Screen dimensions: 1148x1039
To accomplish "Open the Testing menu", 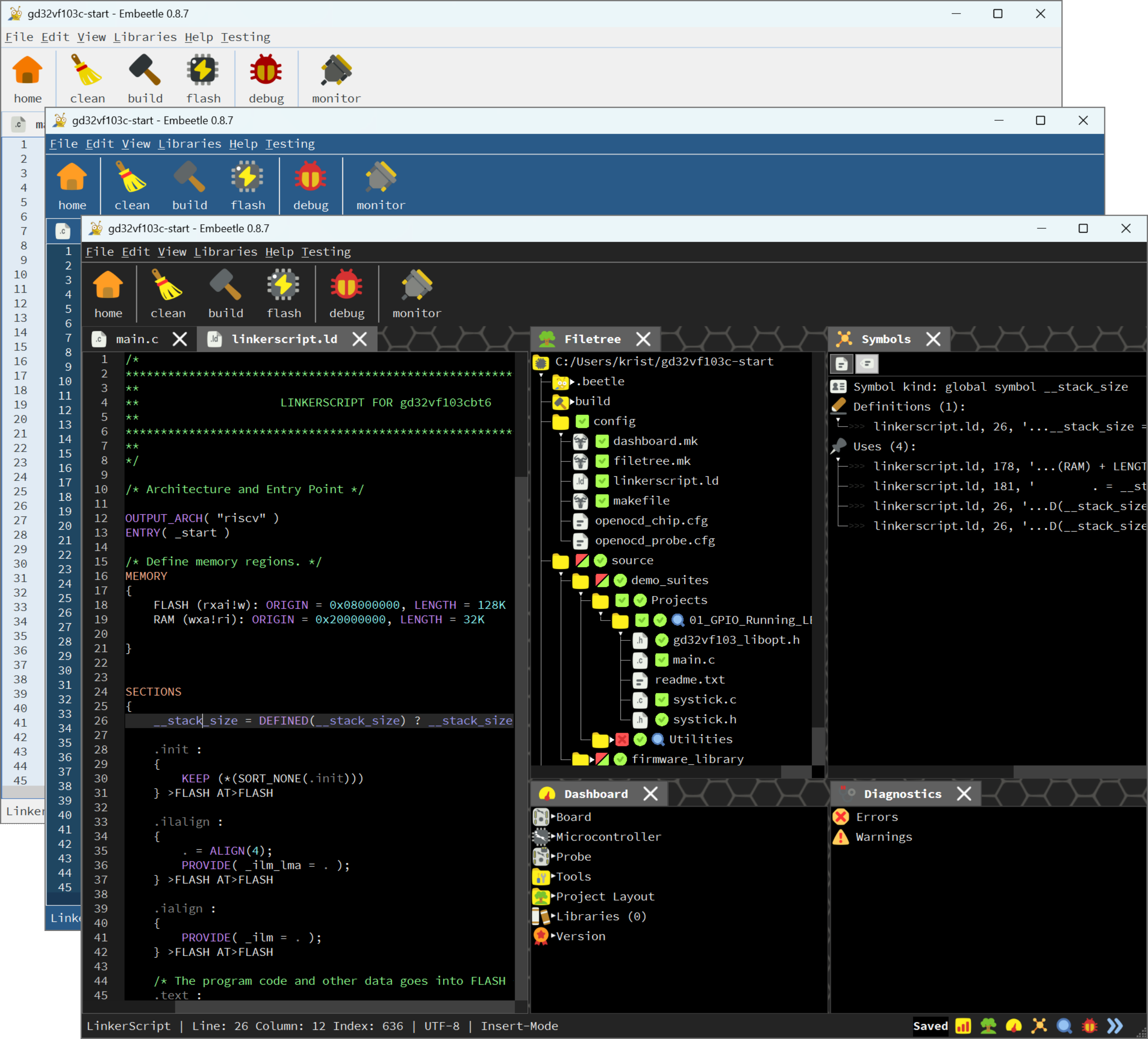I will click(x=326, y=251).
